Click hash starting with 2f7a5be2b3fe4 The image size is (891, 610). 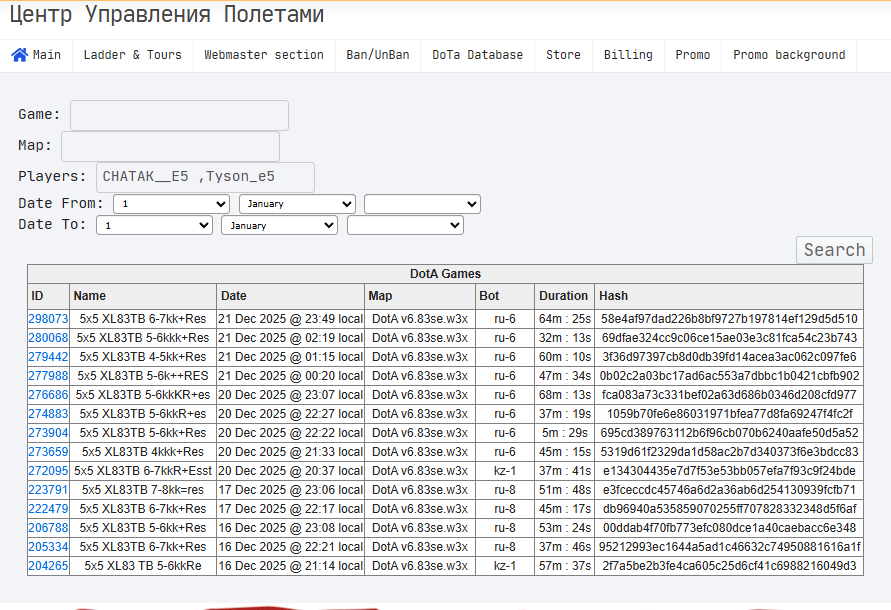point(729,566)
